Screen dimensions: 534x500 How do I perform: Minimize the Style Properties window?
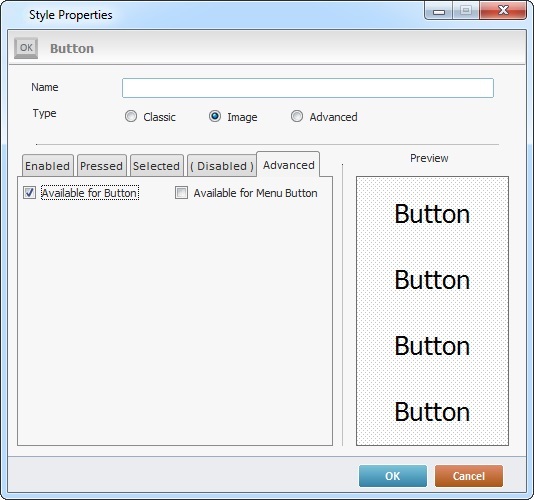(x=439, y=11)
